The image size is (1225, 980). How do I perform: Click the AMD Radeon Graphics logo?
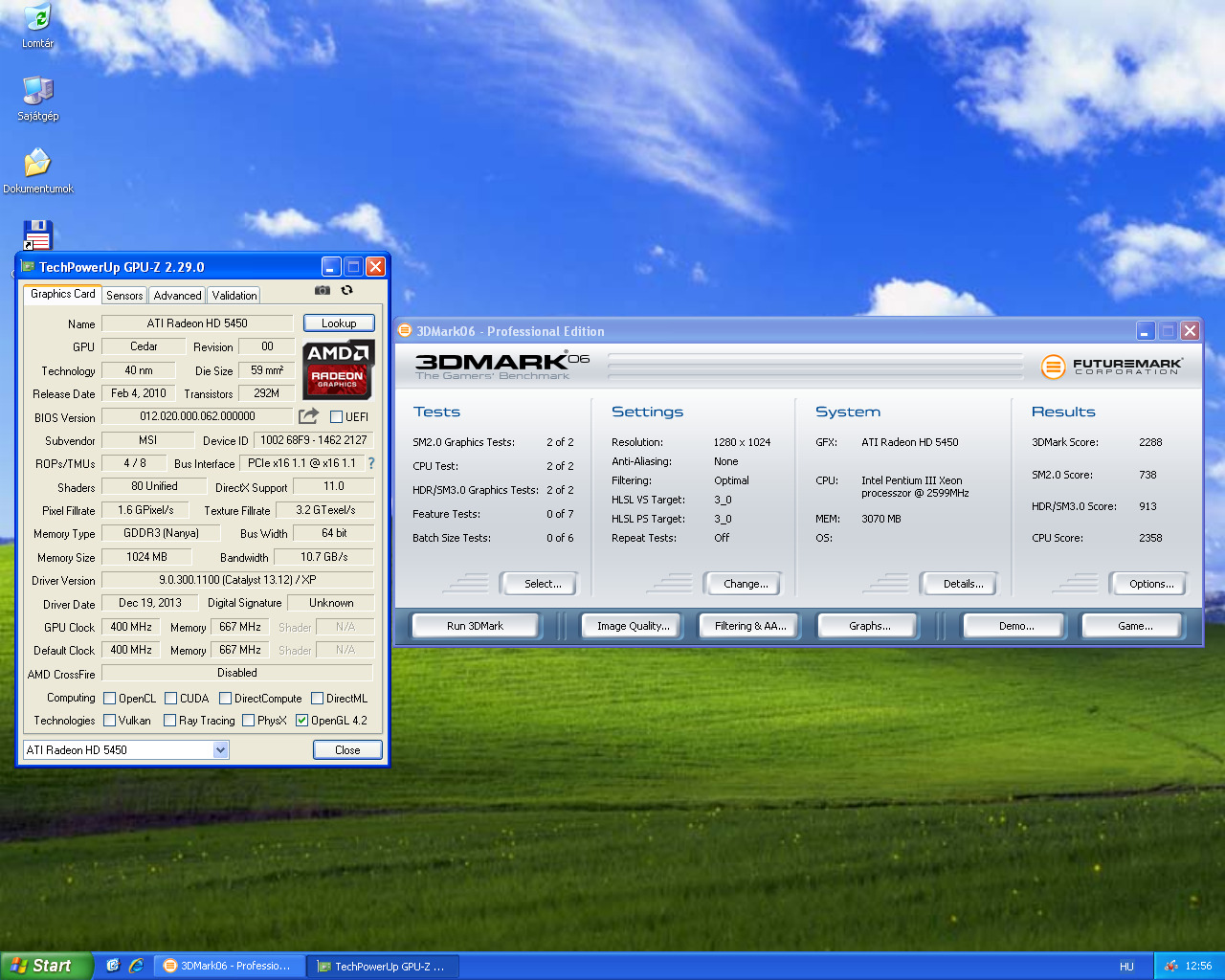(338, 369)
